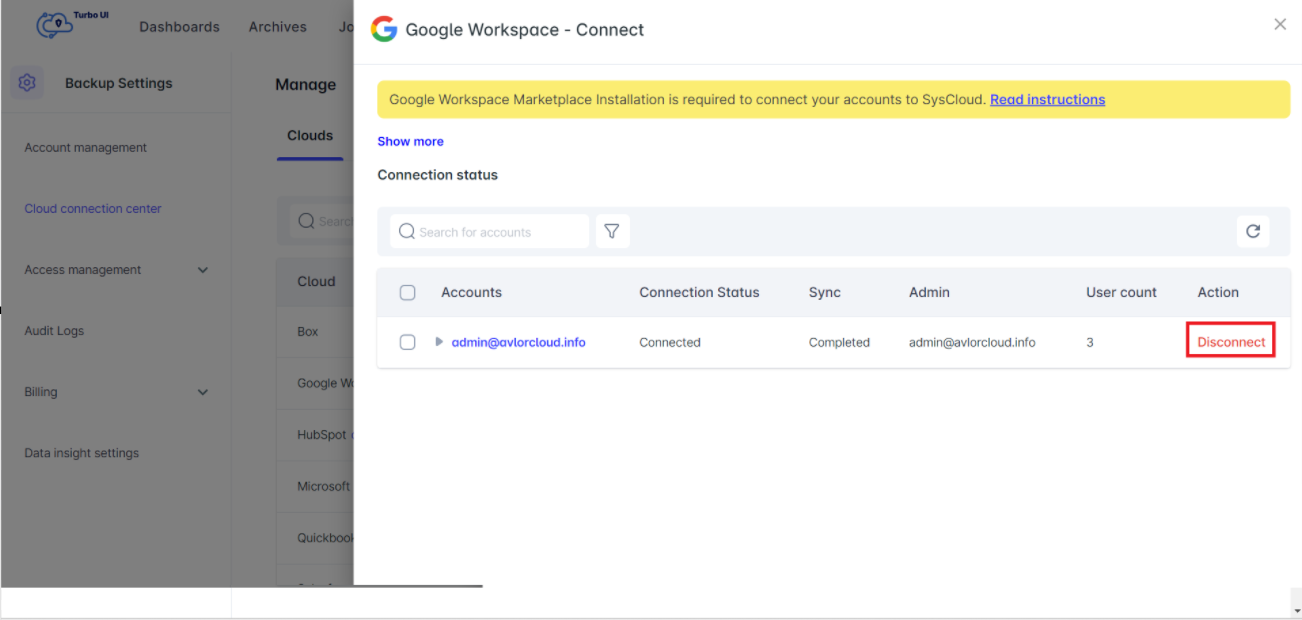Image resolution: width=1302 pixels, height=620 pixels.
Task: Open the Read instructions link
Action: (1047, 99)
